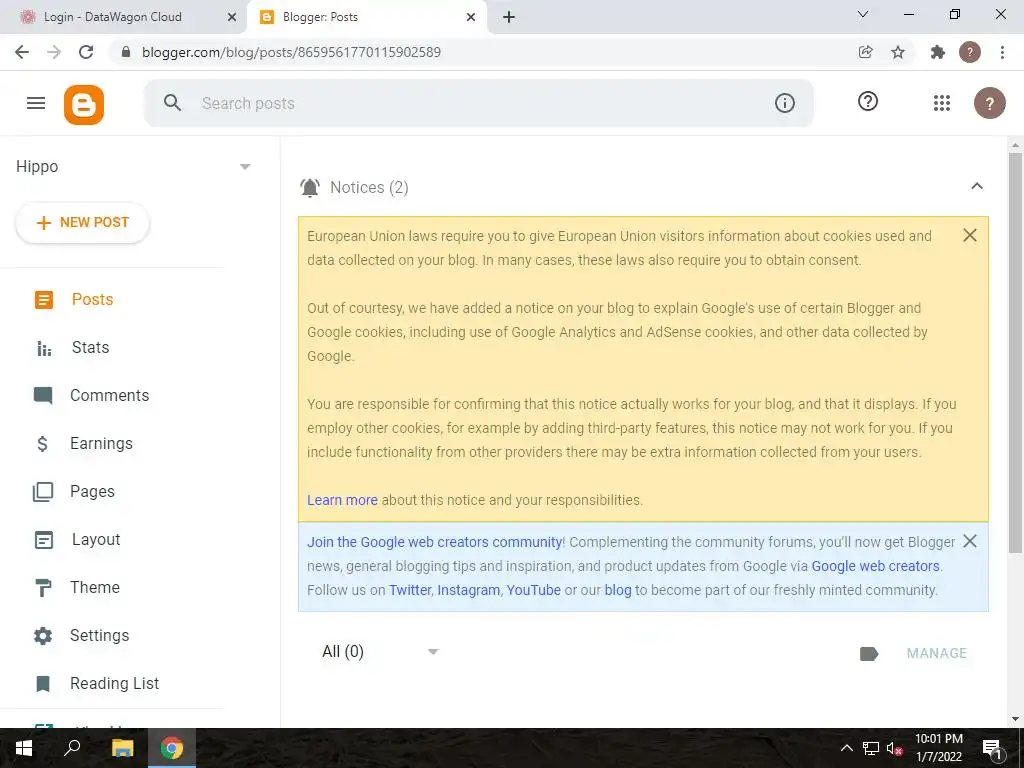Open the Layout section
Image resolution: width=1024 pixels, height=768 pixels.
coord(96,540)
